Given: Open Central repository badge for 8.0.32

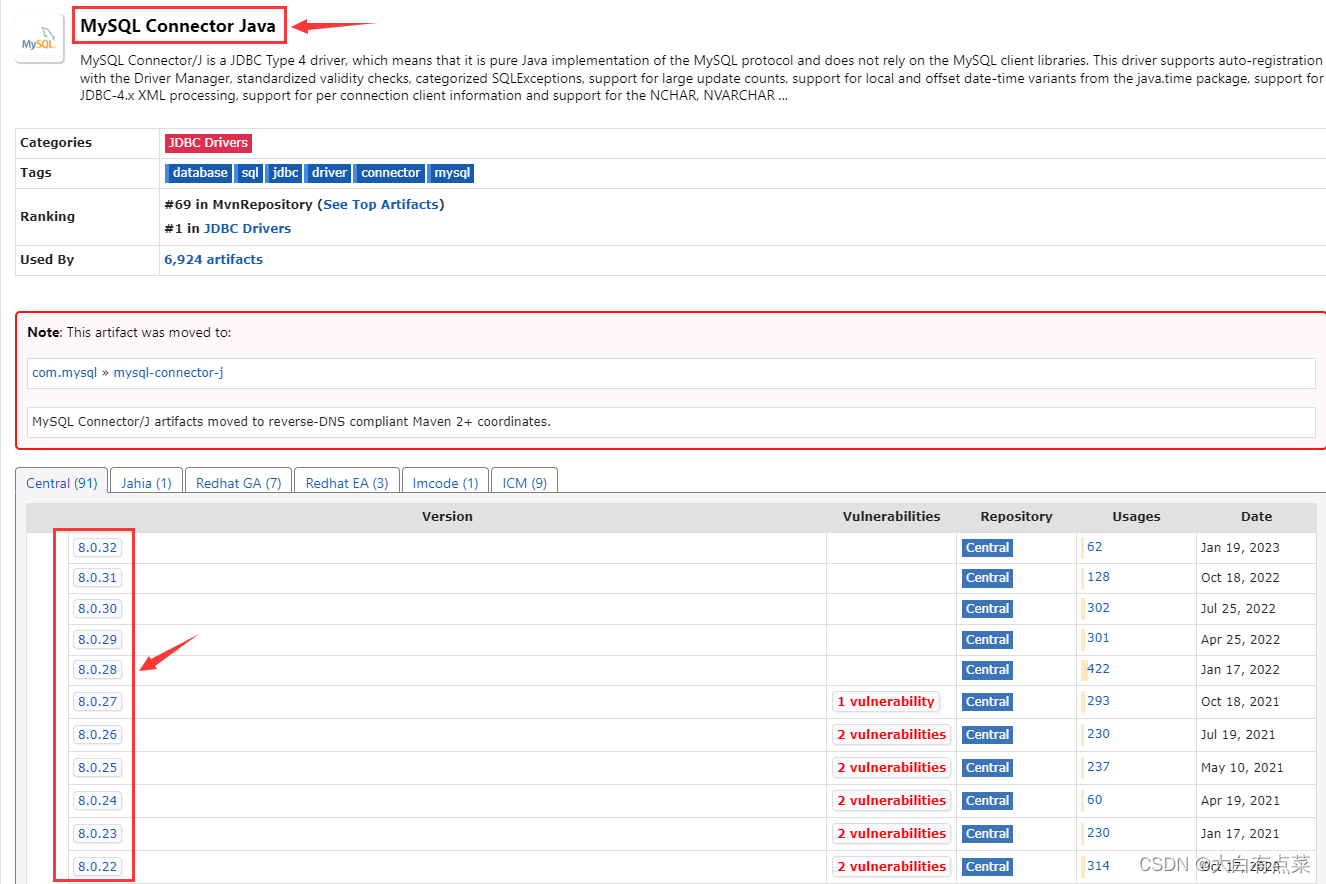Looking at the screenshot, I should (987, 548).
